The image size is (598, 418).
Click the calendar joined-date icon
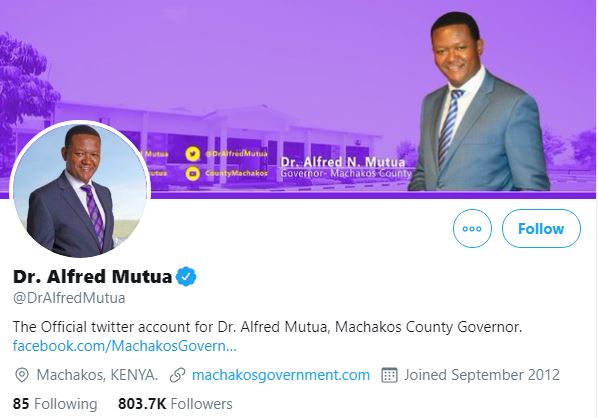tap(389, 375)
